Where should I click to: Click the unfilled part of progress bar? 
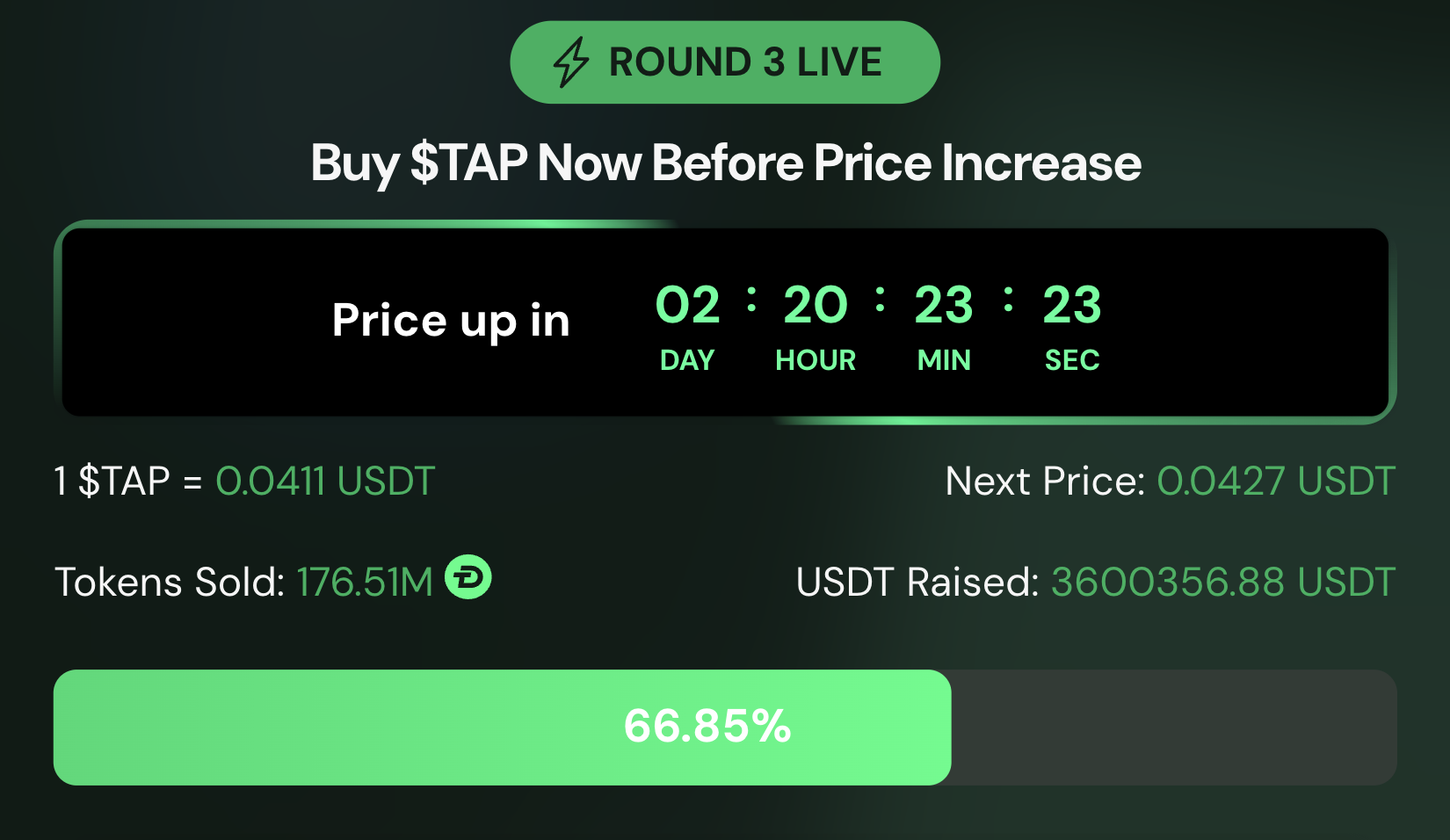tap(1173, 728)
